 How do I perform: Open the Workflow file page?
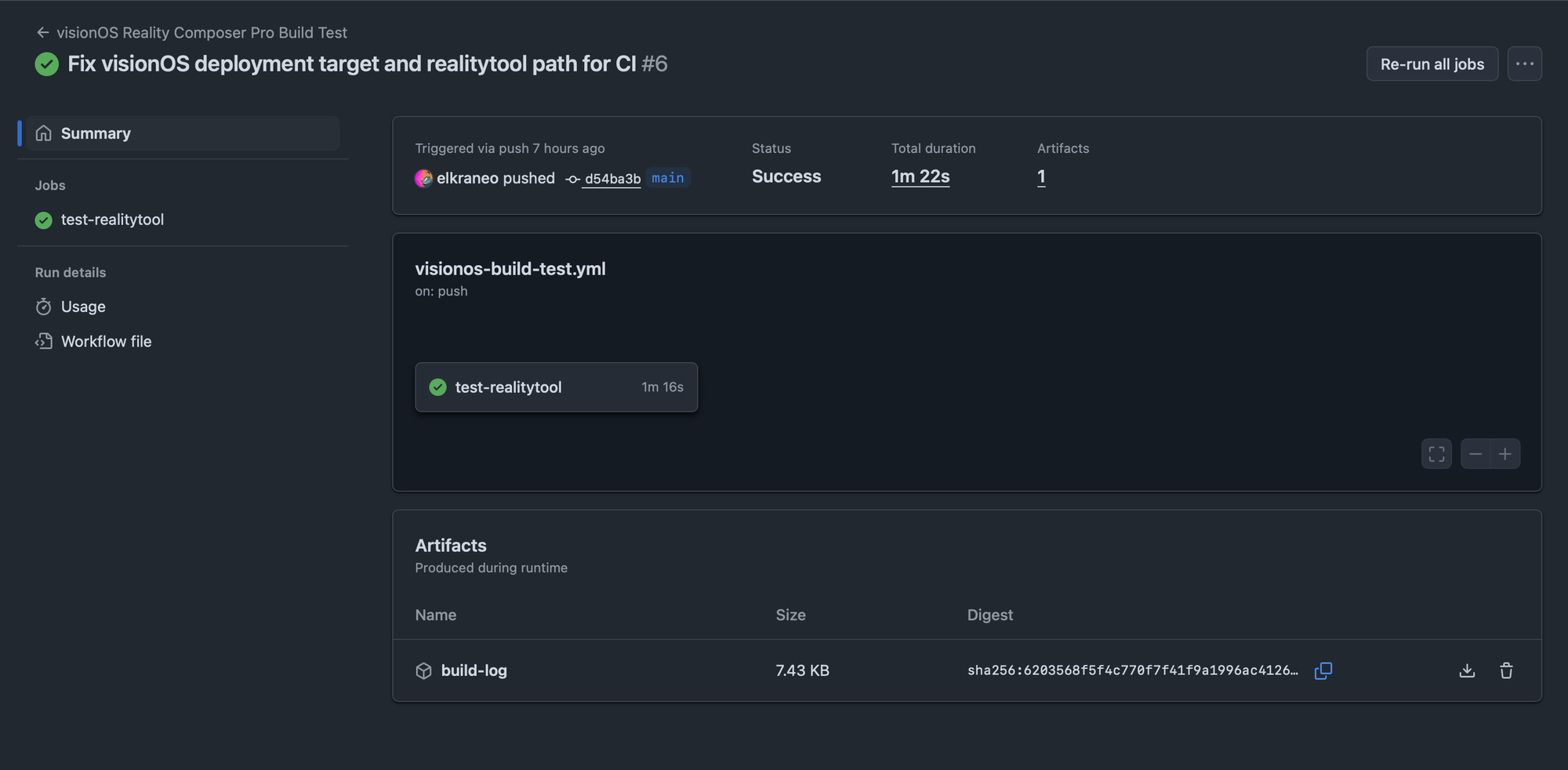click(x=106, y=341)
